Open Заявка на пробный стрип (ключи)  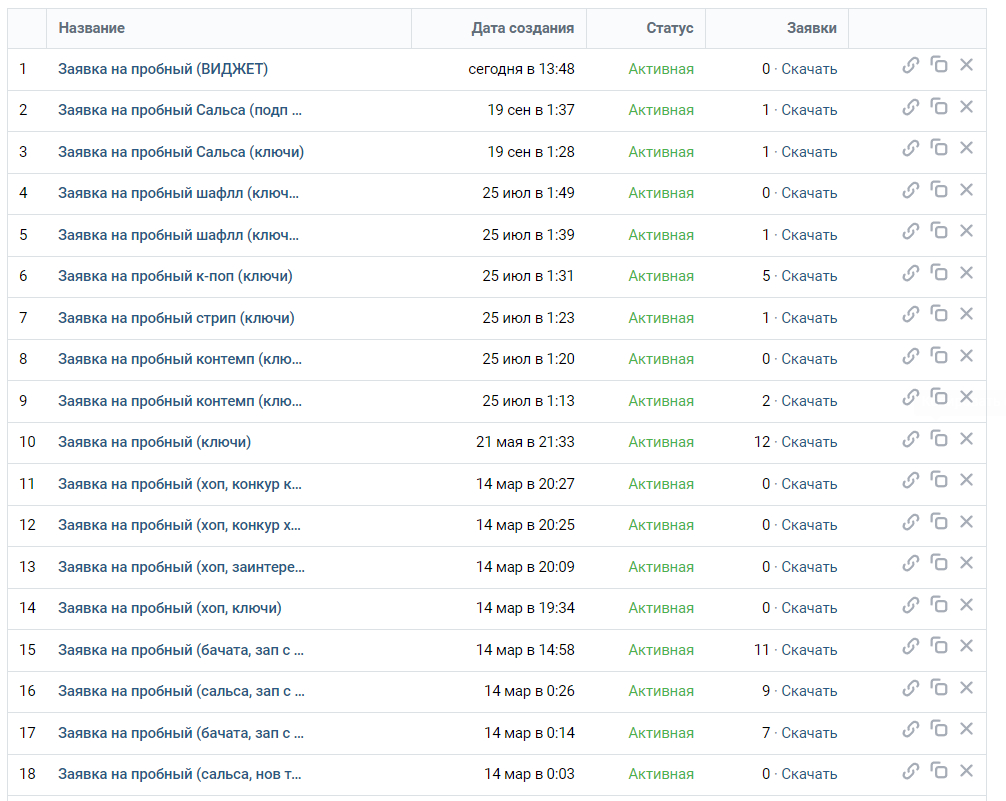click(176, 318)
